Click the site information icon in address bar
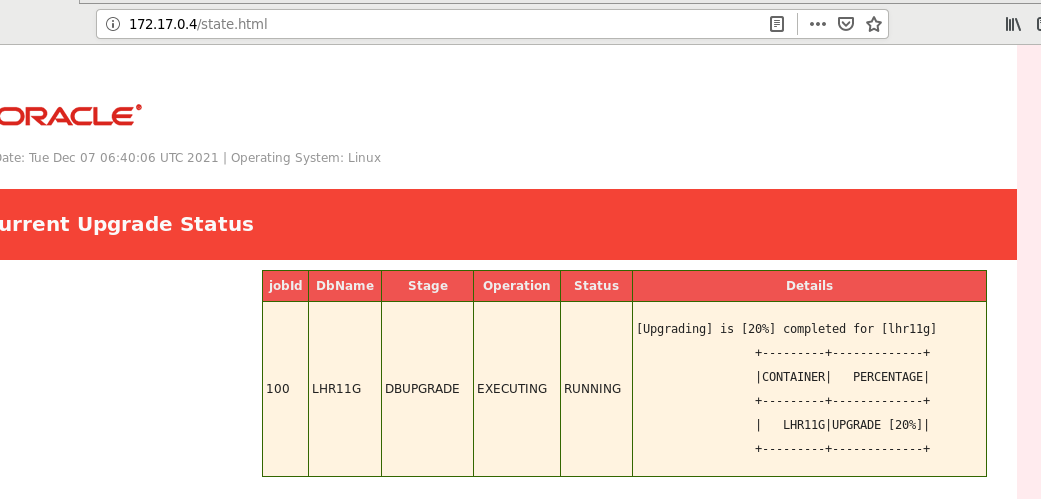Image resolution: width=1041 pixels, height=499 pixels. tap(113, 25)
